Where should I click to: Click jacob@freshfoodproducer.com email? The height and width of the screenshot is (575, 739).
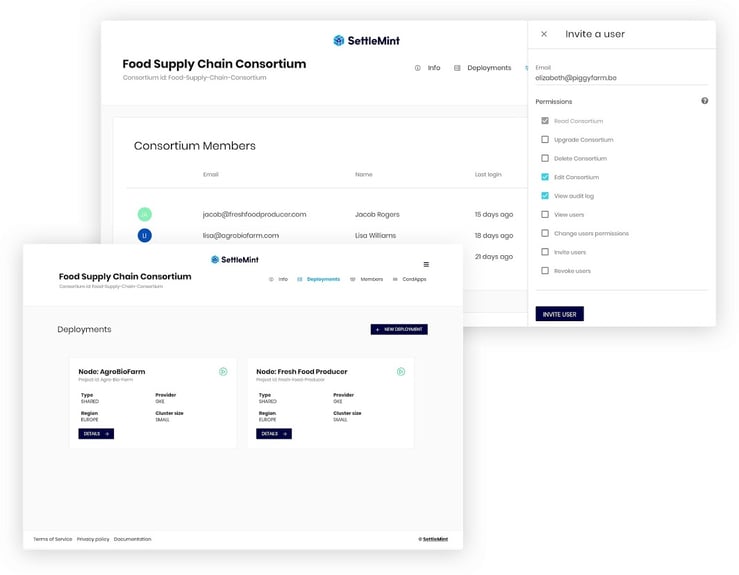tap(255, 214)
